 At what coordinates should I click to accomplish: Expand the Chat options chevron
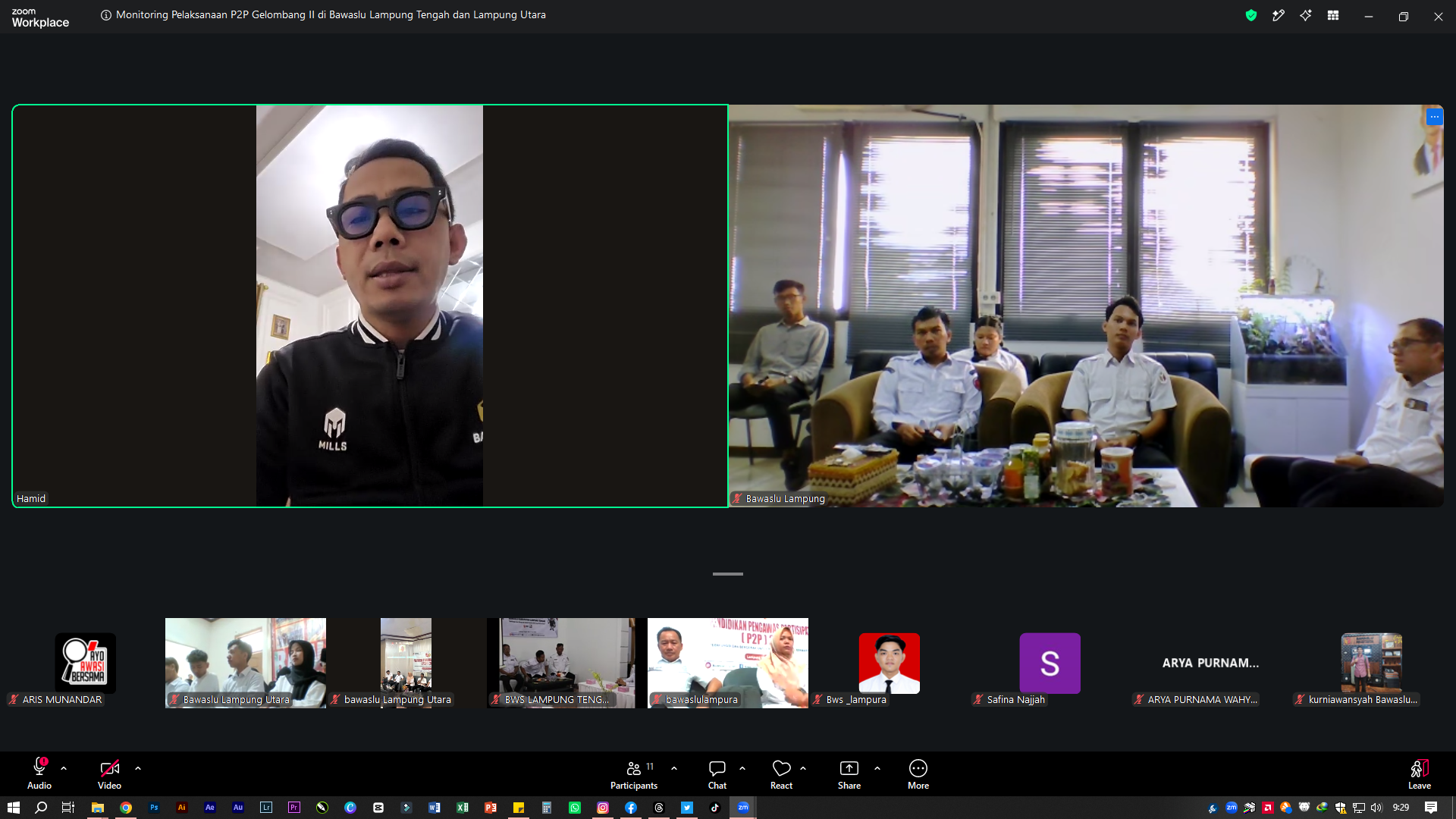[742, 768]
